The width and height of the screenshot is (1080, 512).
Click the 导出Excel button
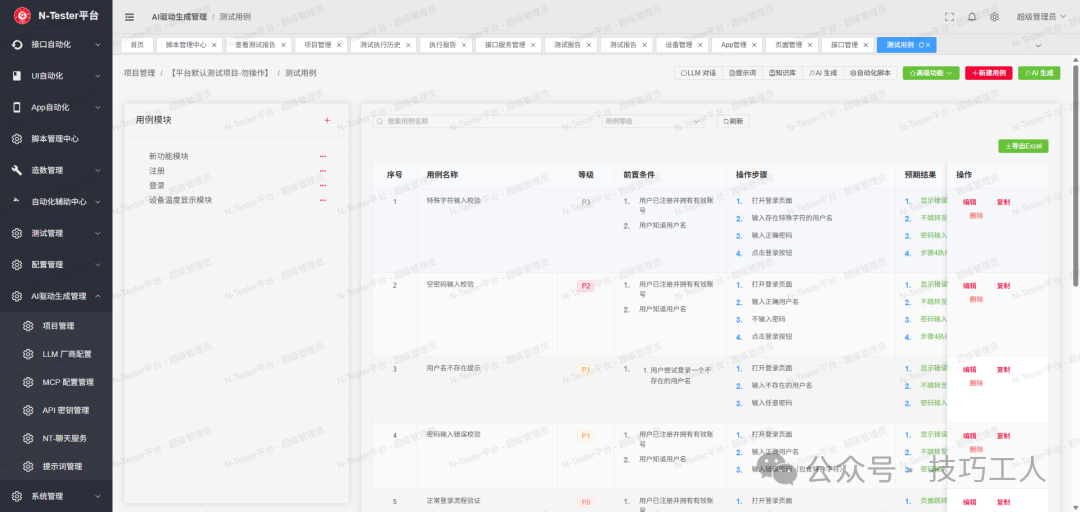click(x=1023, y=146)
